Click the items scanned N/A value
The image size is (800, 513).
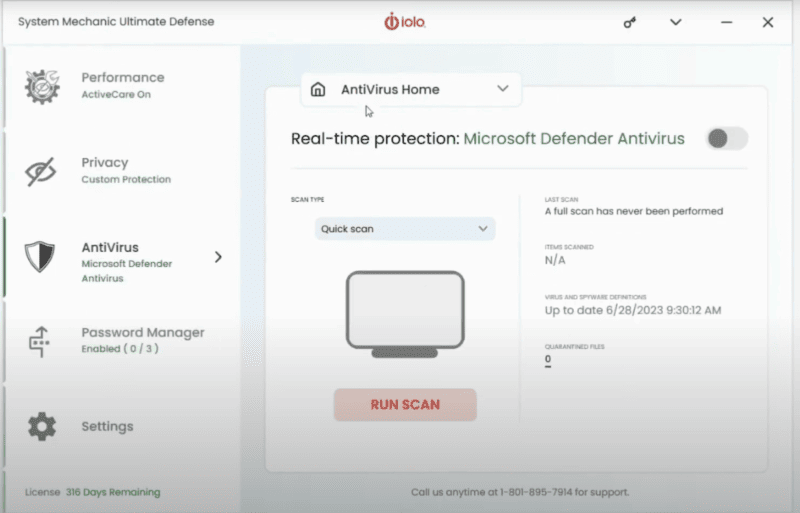tap(555, 260)
